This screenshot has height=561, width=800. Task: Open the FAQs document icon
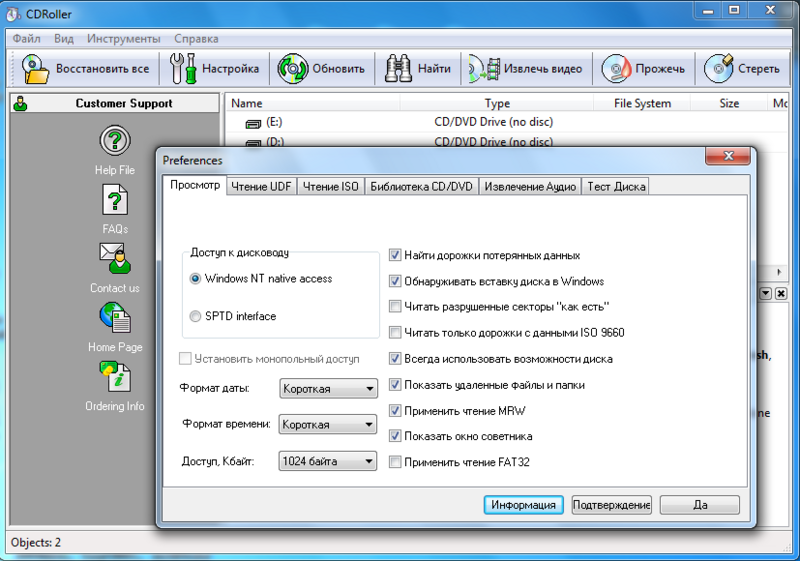(115, 200)
